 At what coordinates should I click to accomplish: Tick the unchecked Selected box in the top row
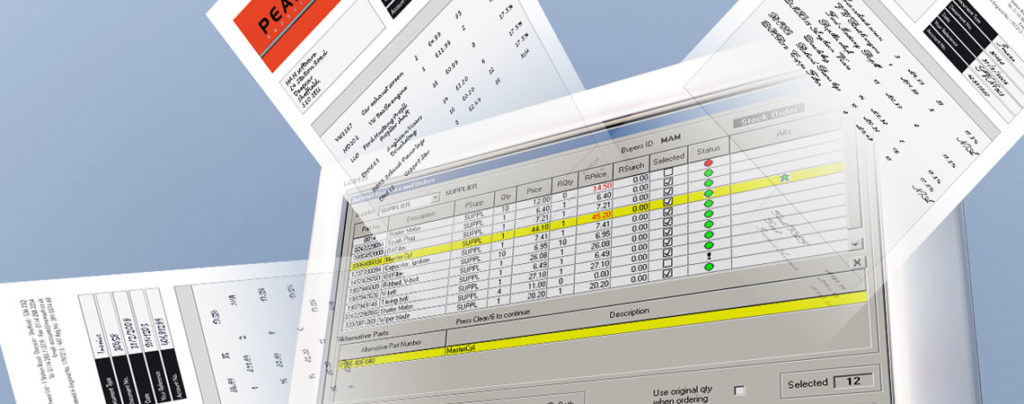pyautogui.click(x=668, y=172)
